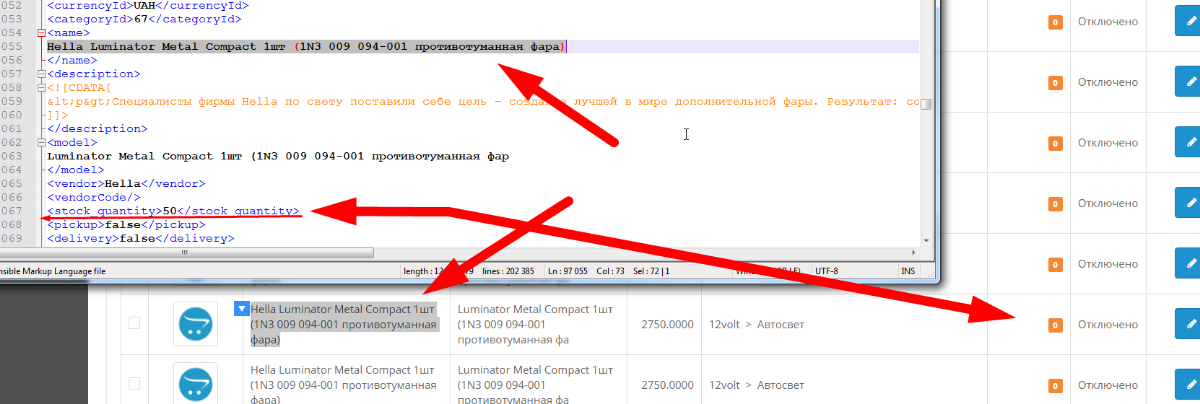This screenshot has height=404, width=1200.
Task: Collapse the <name> fold marker at line 054
Action: point(39,33)
